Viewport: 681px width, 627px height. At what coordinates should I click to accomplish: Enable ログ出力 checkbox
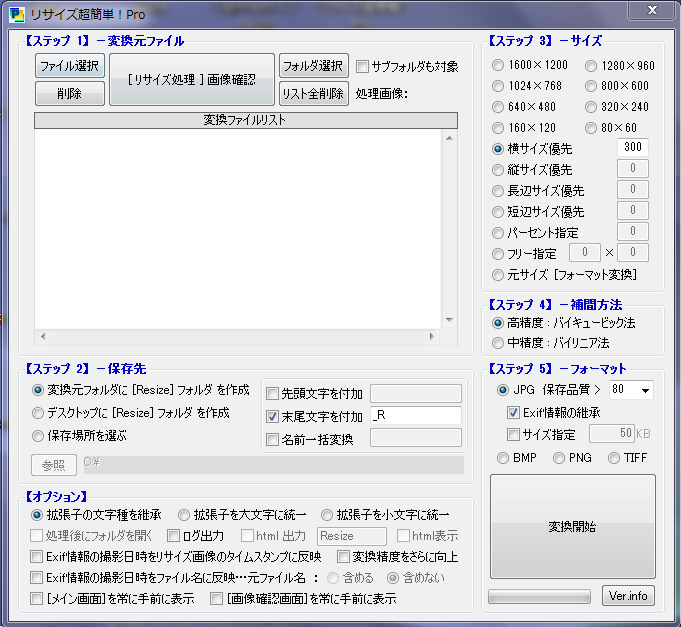[173, 536]
